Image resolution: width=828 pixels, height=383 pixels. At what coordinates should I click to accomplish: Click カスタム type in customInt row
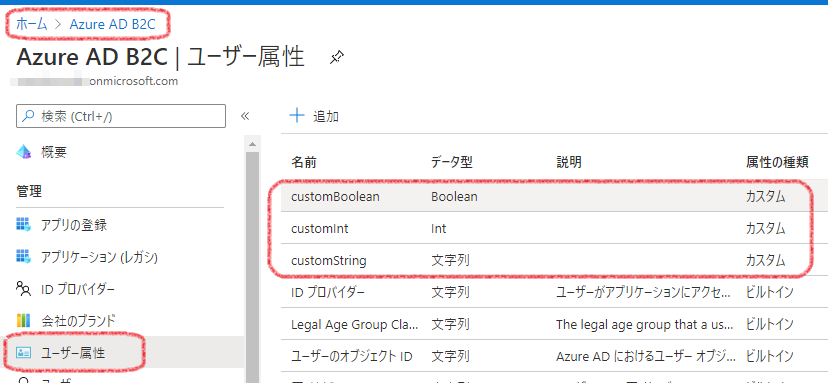coord(765,228)
